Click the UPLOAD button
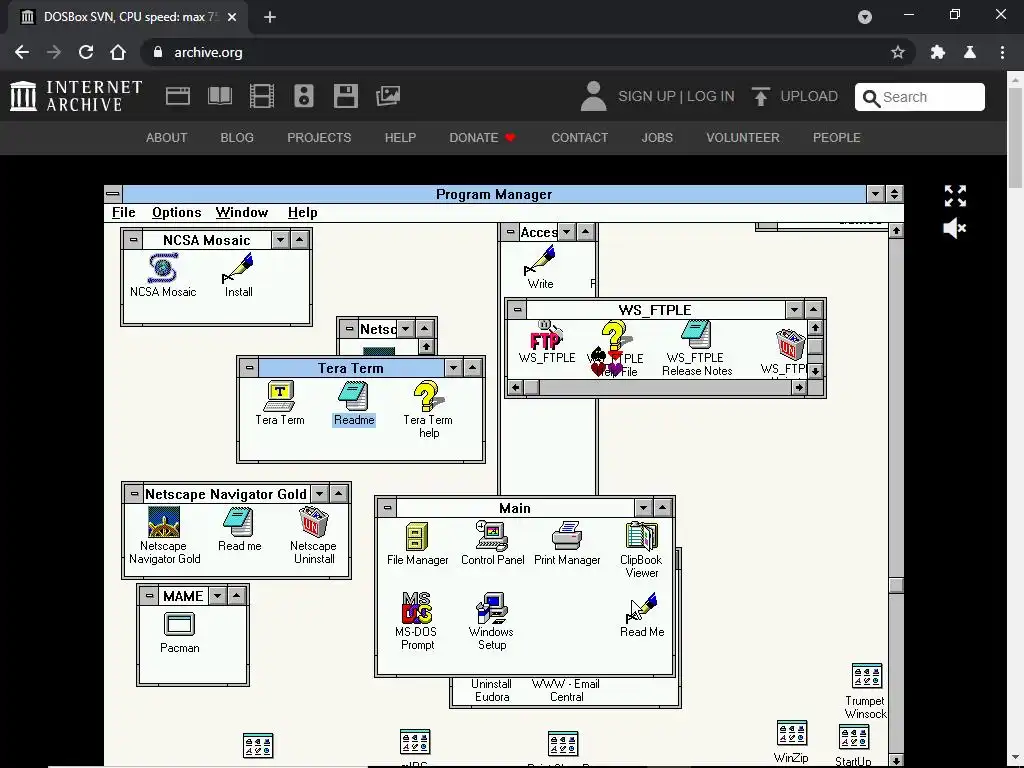1024x768 pixels. pos(795,96)
